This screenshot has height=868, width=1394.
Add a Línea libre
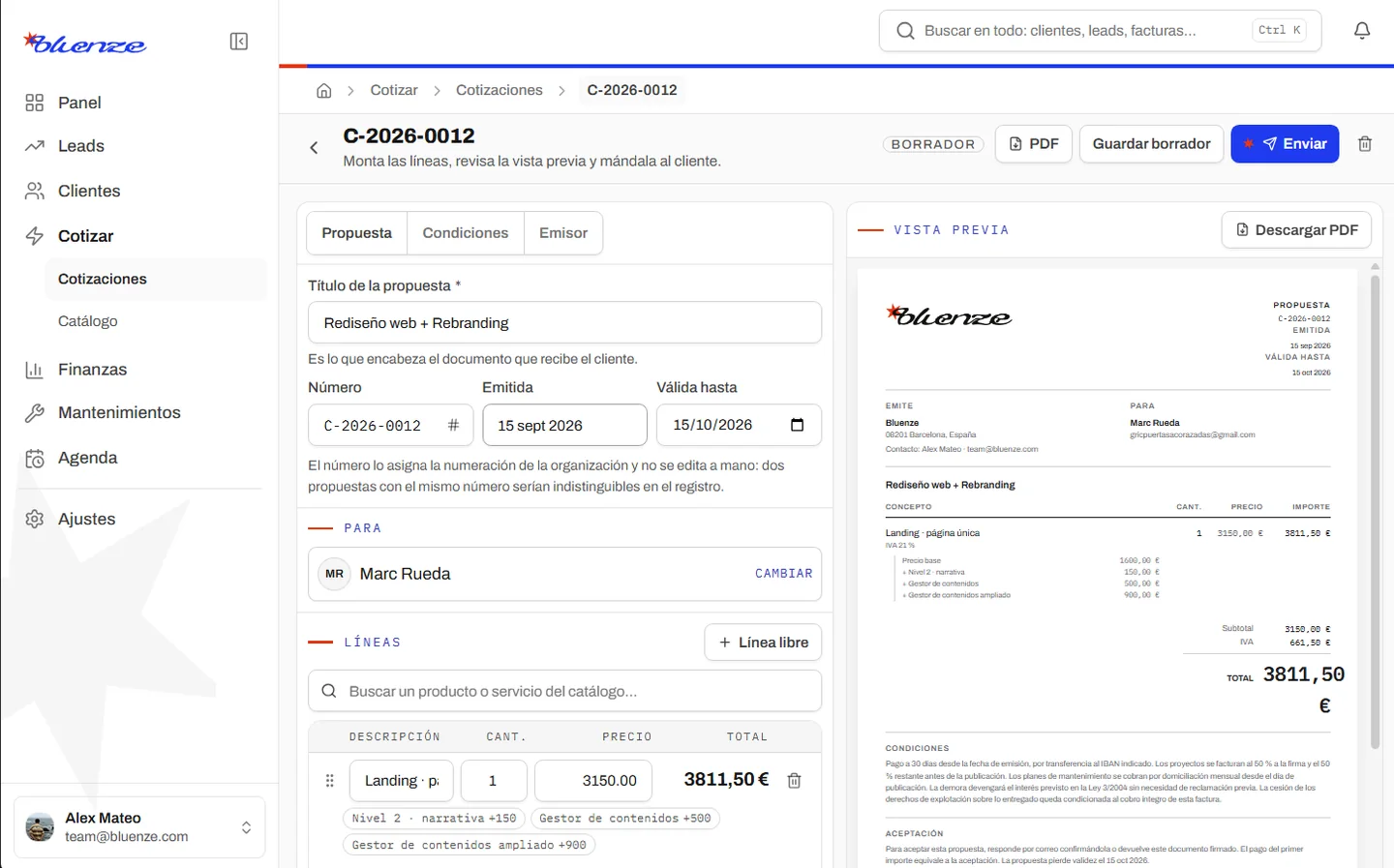click(x=764, y=643)
